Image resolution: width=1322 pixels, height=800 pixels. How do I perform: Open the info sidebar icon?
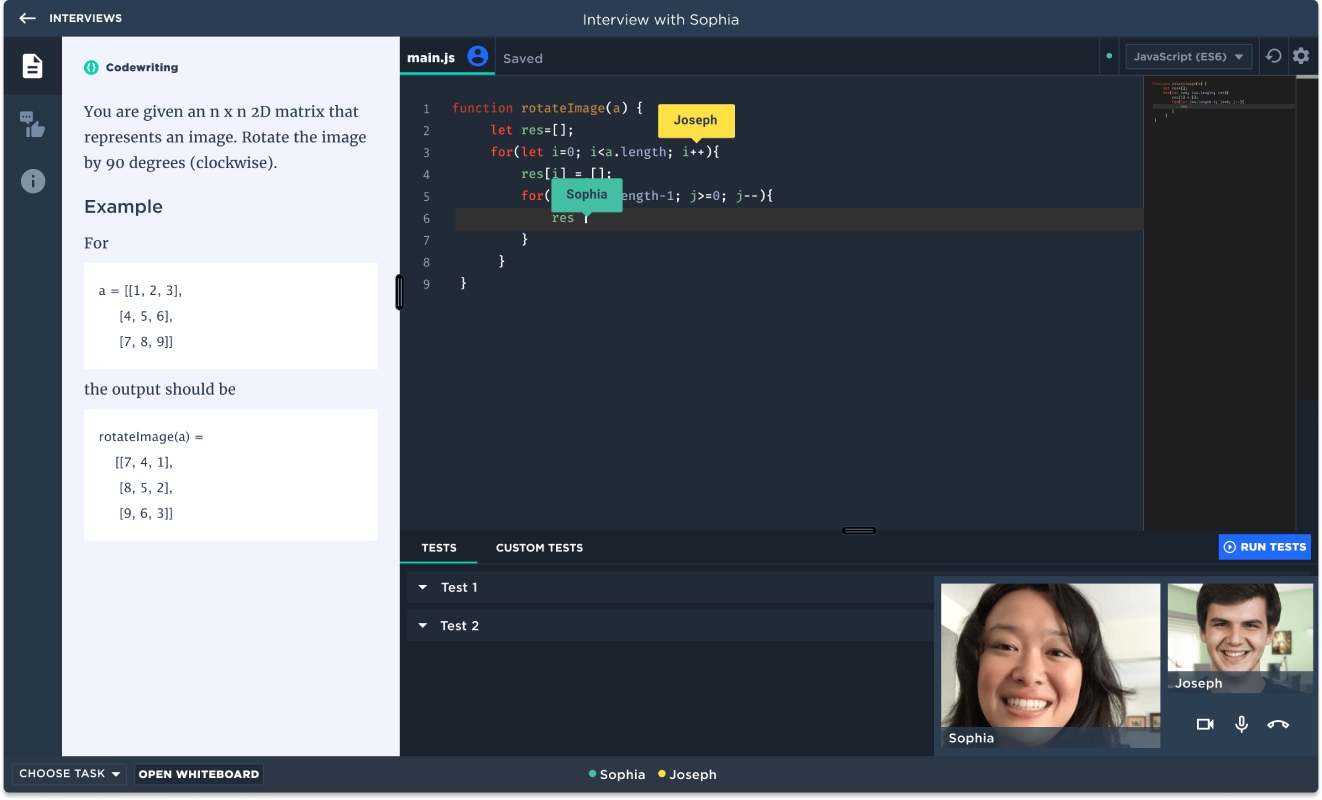tap(33, 181)
